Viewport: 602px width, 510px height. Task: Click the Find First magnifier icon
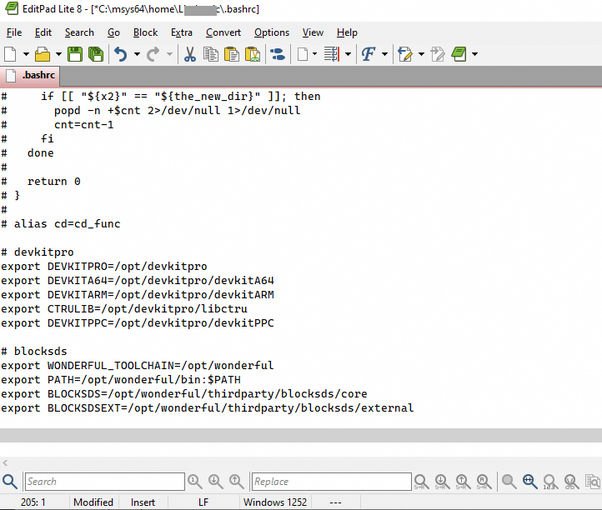pos(195,482)
